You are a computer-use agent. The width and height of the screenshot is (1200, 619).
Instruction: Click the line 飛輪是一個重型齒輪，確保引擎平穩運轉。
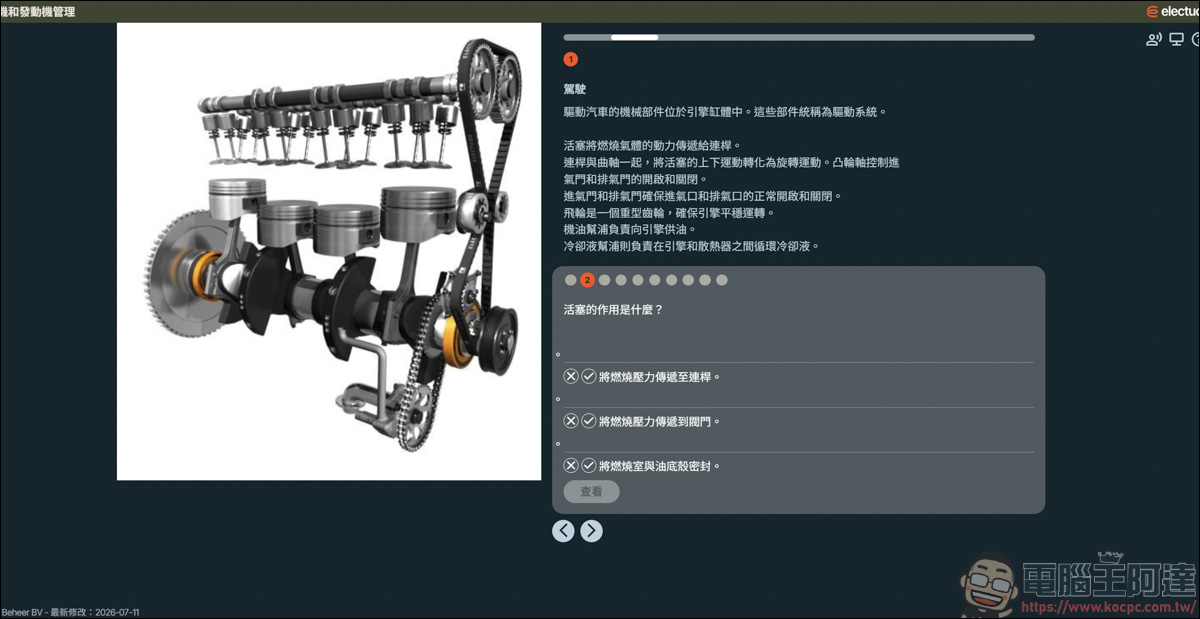pos(669,213)
